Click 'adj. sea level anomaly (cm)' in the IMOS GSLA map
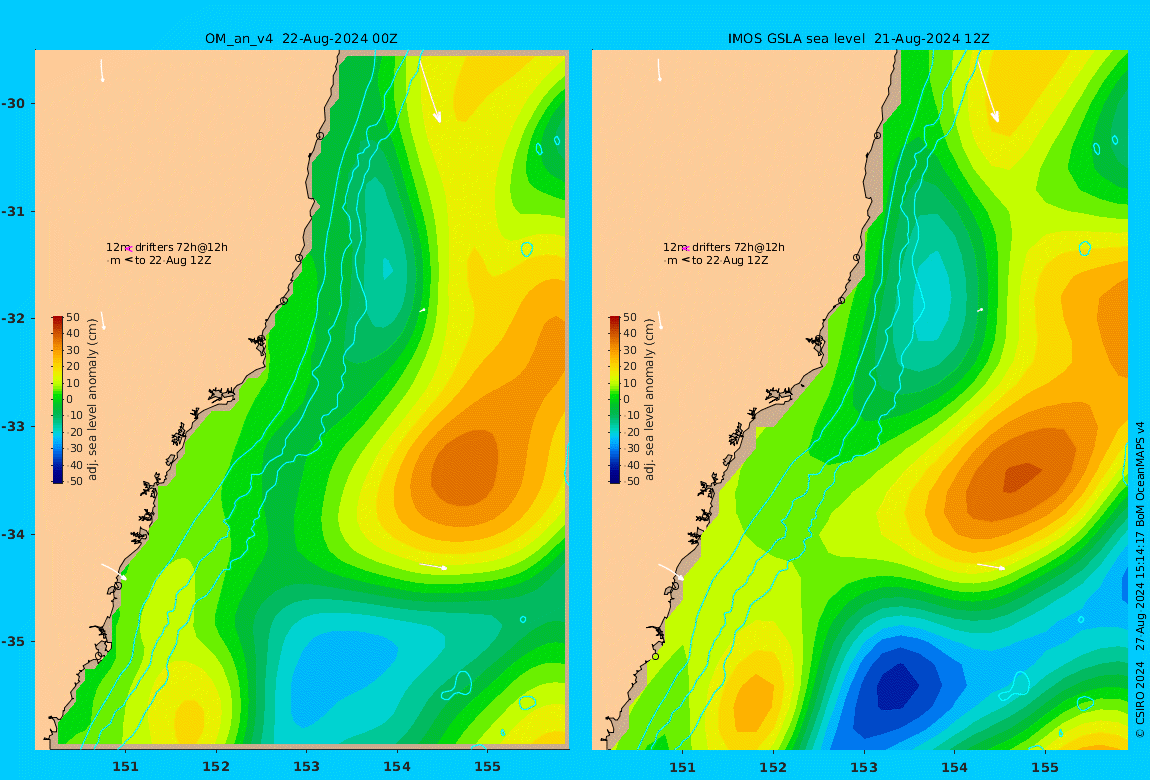1150x780 pixels. click(649, 400)
